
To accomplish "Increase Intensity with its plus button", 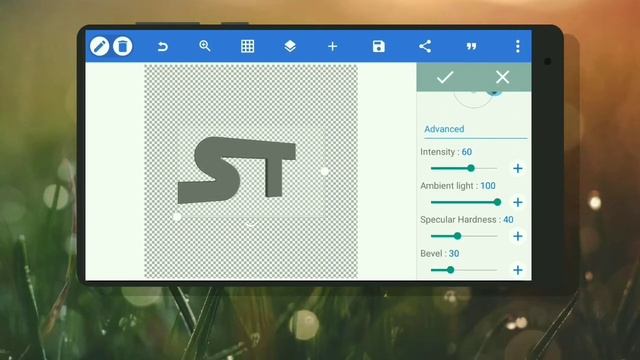I will click(518, 168).
